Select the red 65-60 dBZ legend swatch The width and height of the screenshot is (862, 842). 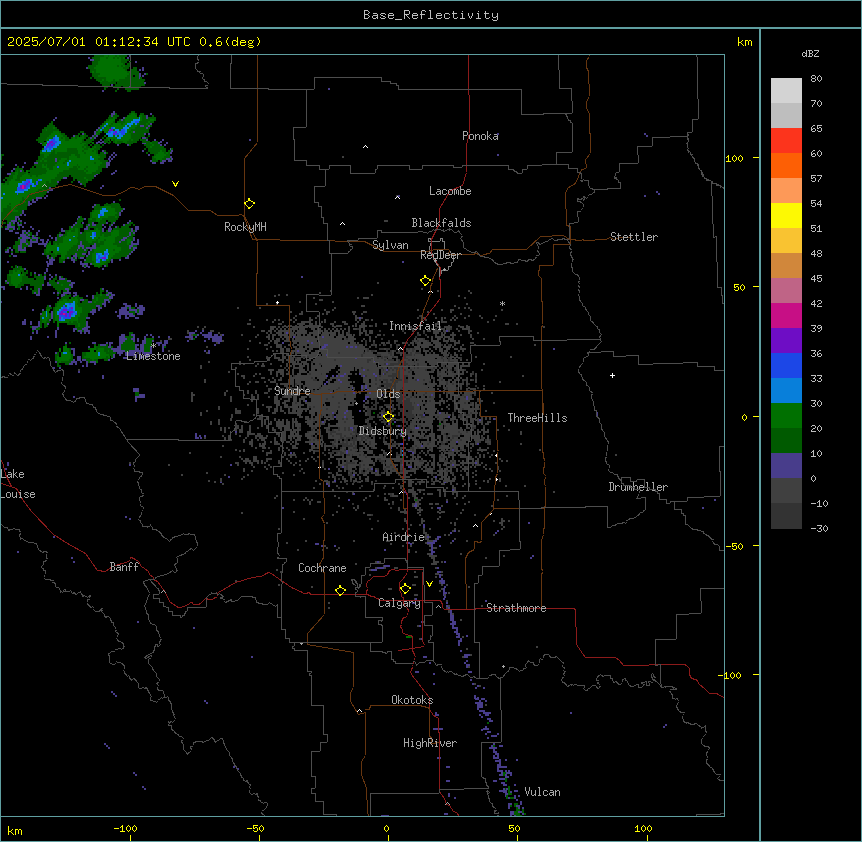(786, 141)
